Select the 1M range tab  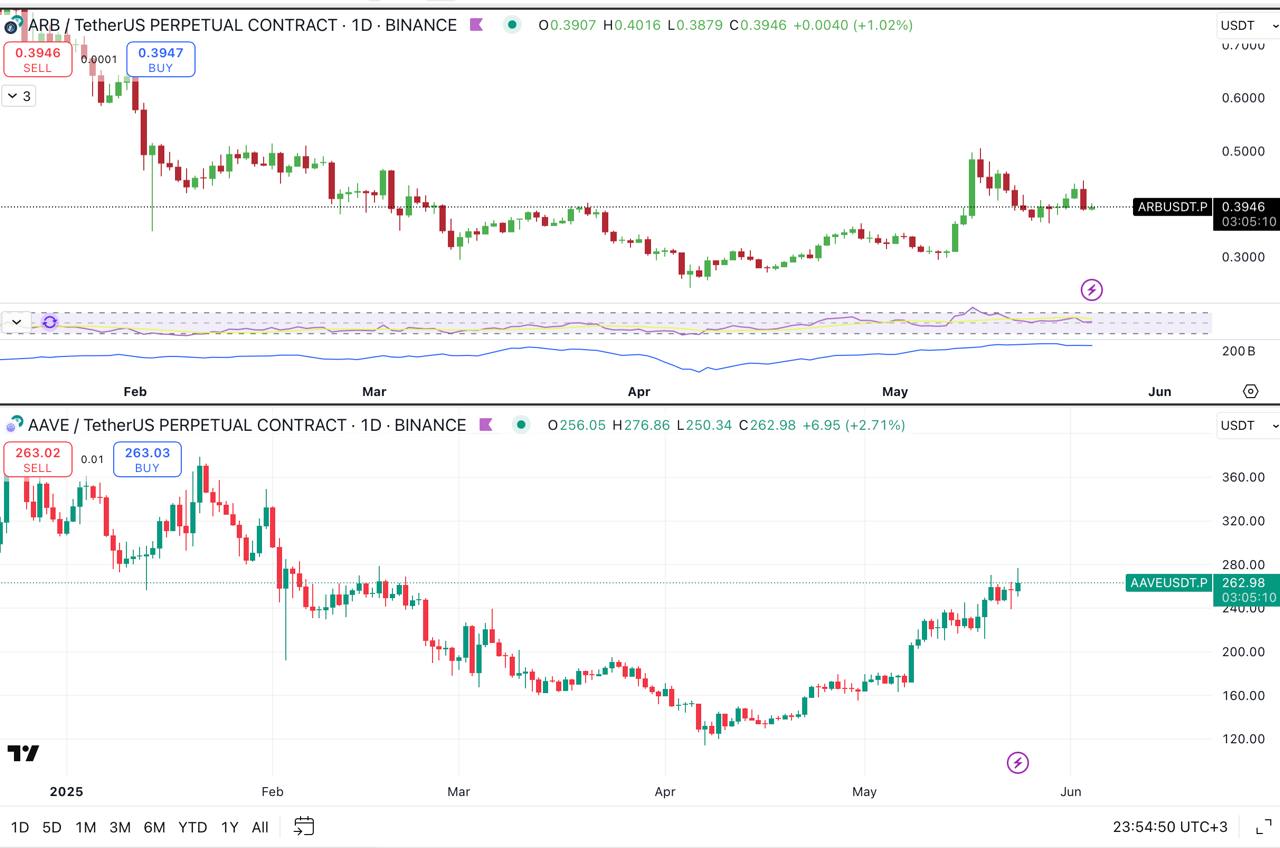86,827
